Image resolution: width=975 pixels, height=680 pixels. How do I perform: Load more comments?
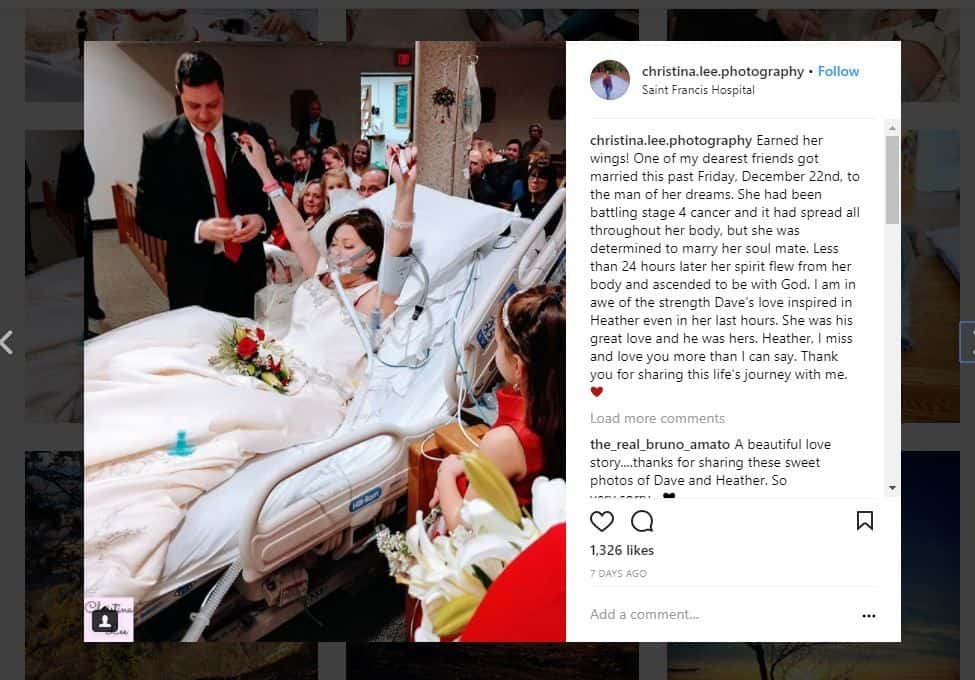tap(657, 418)
